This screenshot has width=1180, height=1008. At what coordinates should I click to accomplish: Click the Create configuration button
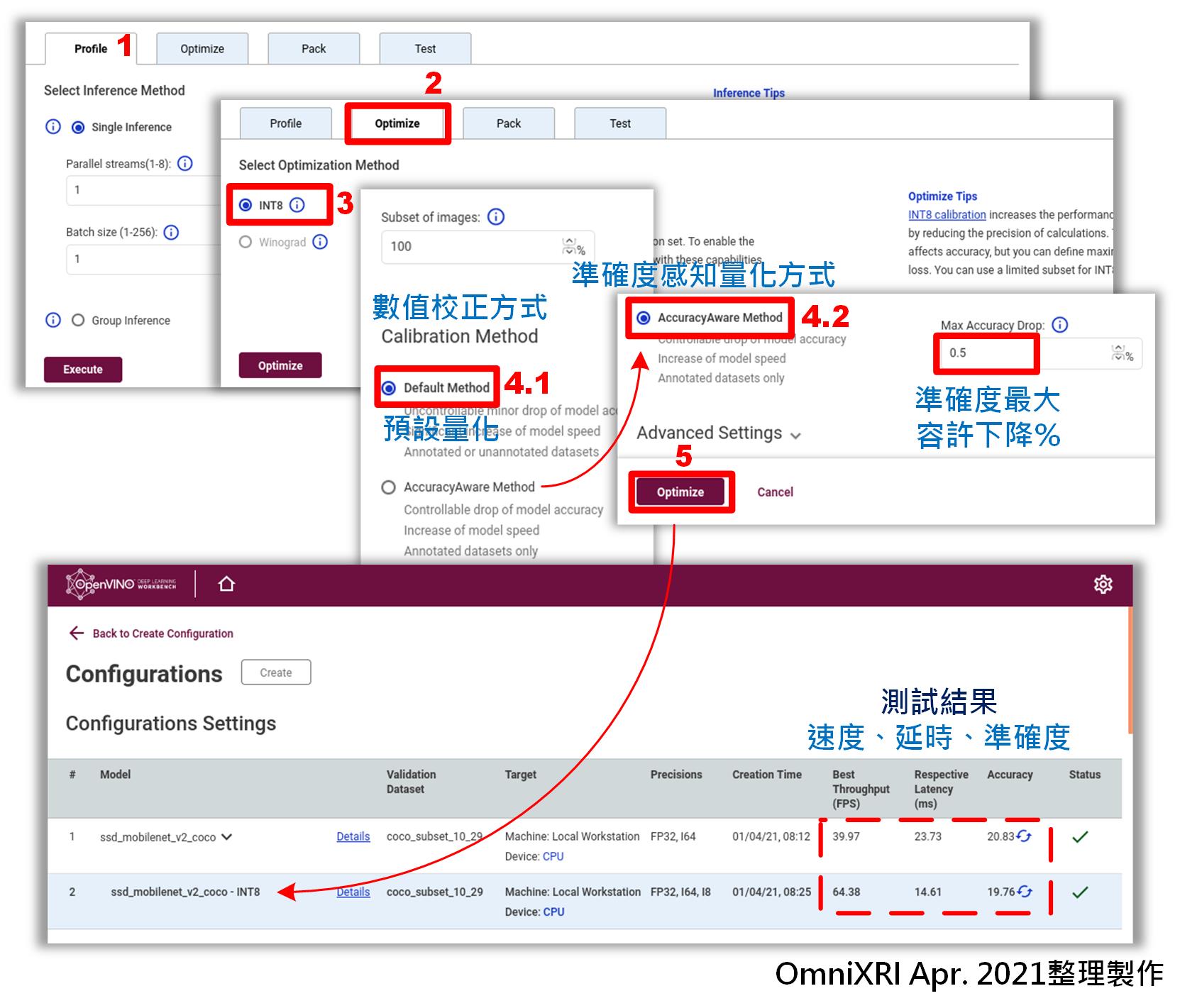click(276, 672)
